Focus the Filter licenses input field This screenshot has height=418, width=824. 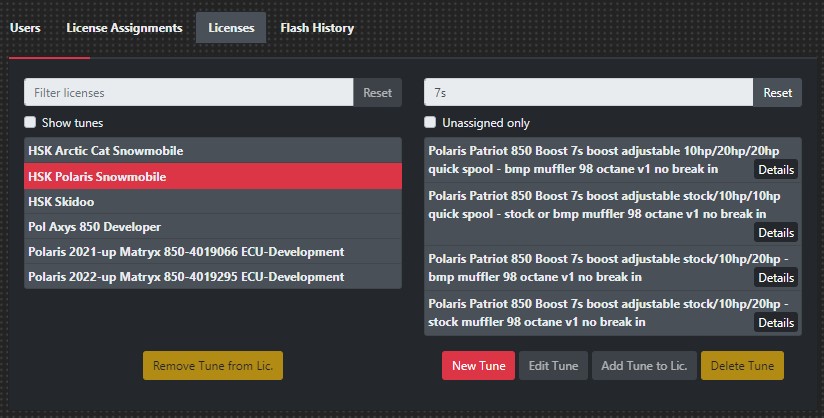pos(189,93)
